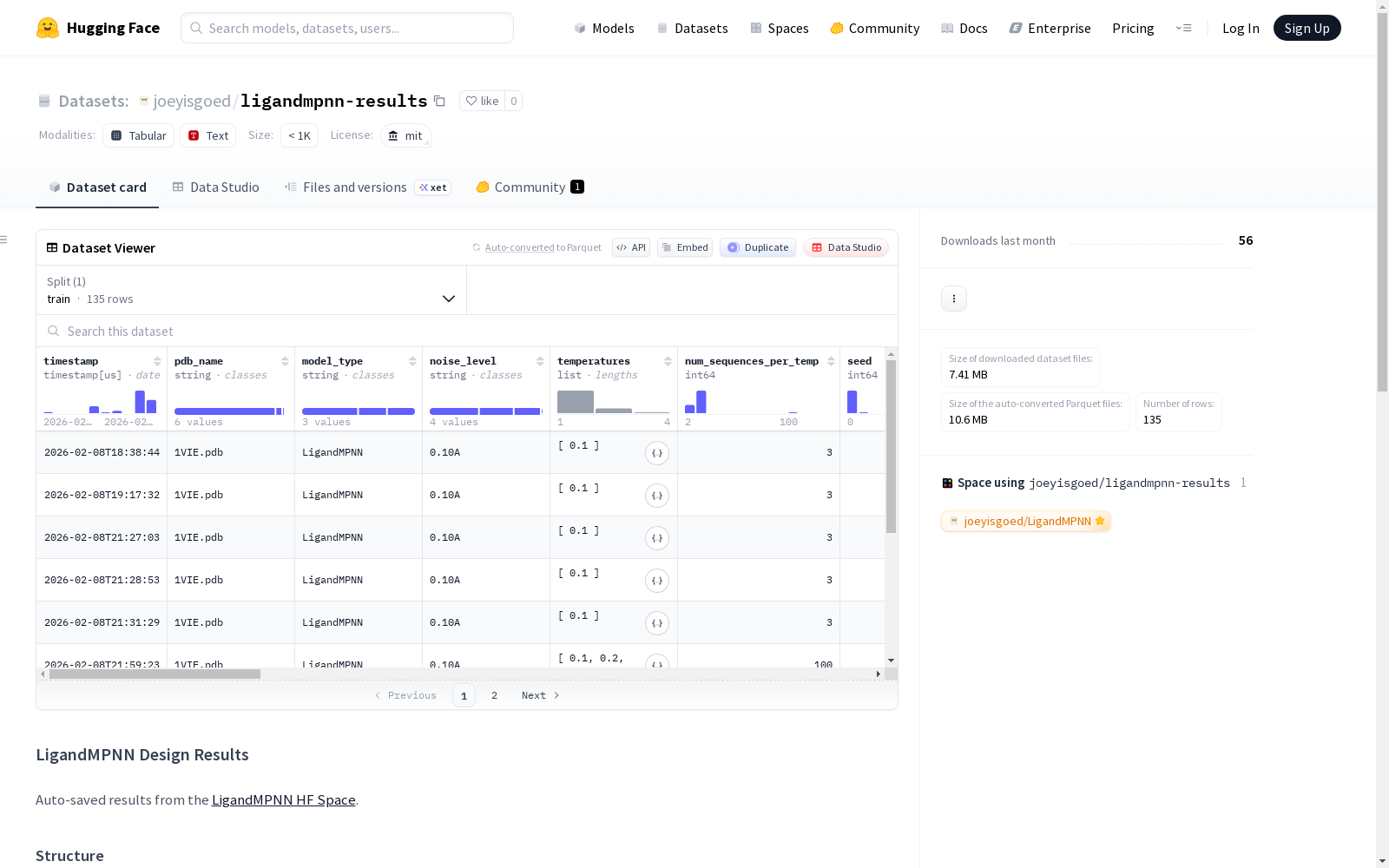Click the Sign Up button
This screenshot has height=868, width=1389.
(x=1307, y=28)
